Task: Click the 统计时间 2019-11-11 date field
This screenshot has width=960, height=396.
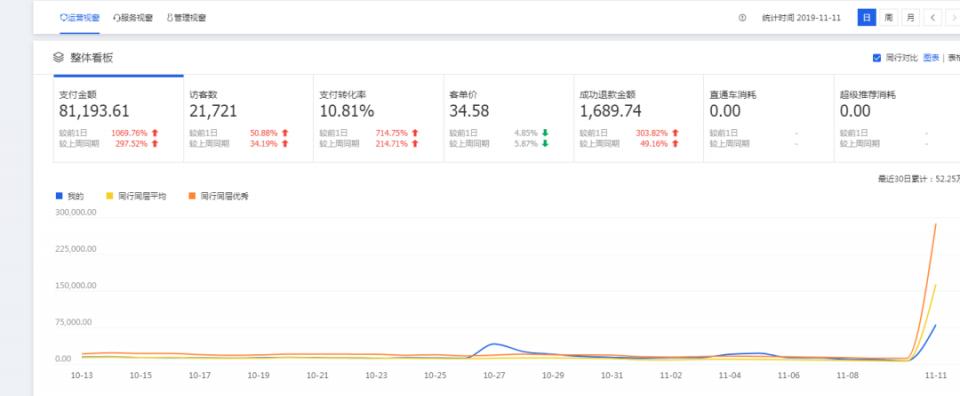Action: click(801, 18)
